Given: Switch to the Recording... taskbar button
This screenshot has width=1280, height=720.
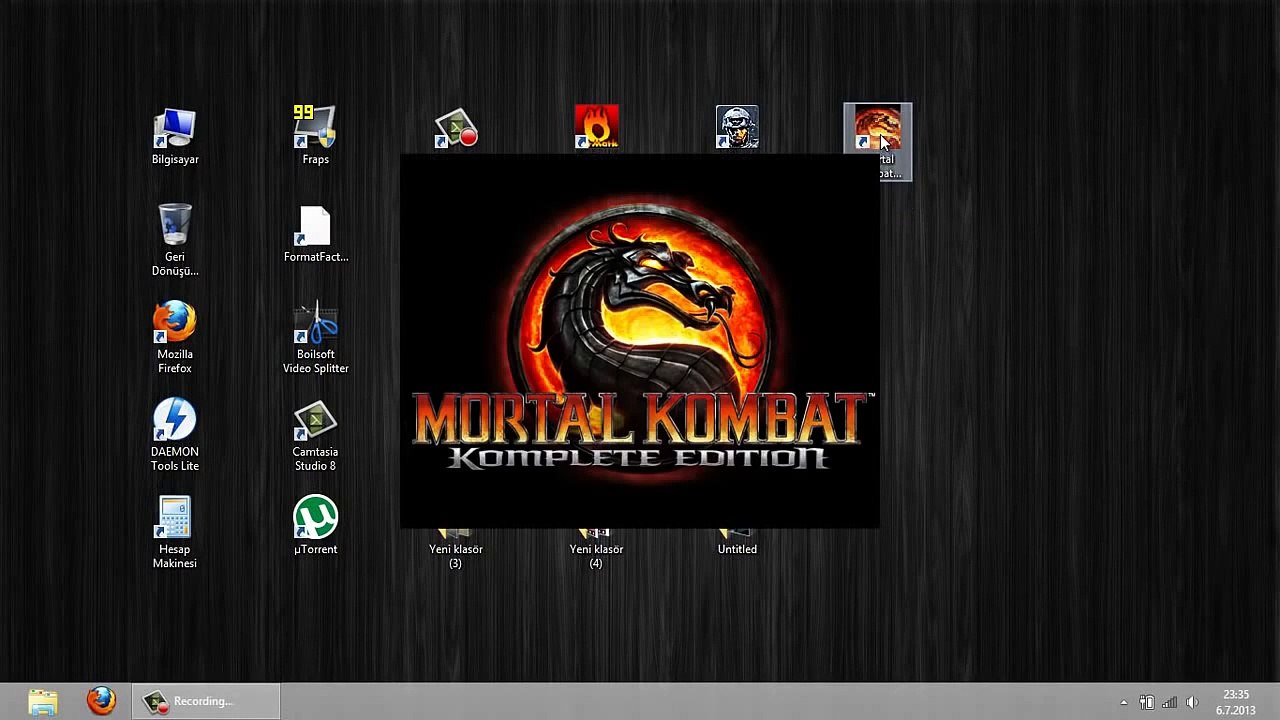Looking at the screenshot, I should tap(205, 701).
